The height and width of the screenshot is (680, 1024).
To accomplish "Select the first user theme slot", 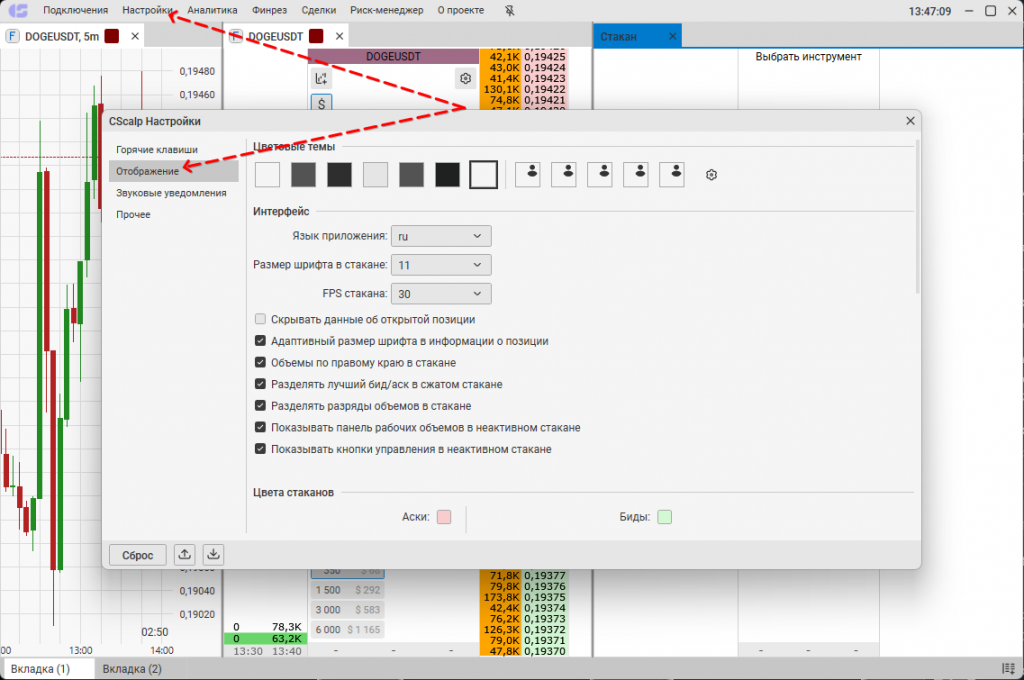I will pos(528,174).
